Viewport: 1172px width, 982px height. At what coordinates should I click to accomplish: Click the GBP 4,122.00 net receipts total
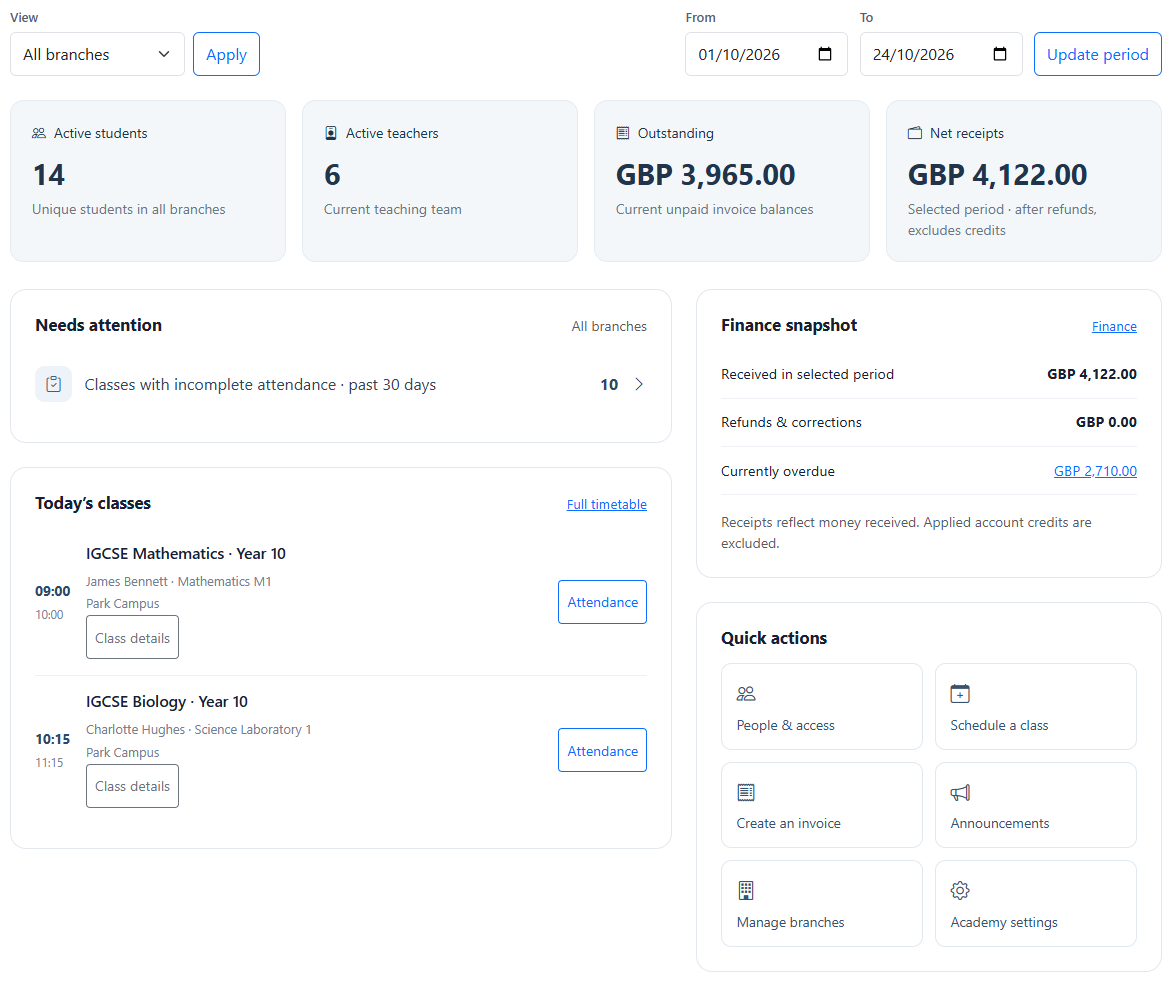pos(997,175)
